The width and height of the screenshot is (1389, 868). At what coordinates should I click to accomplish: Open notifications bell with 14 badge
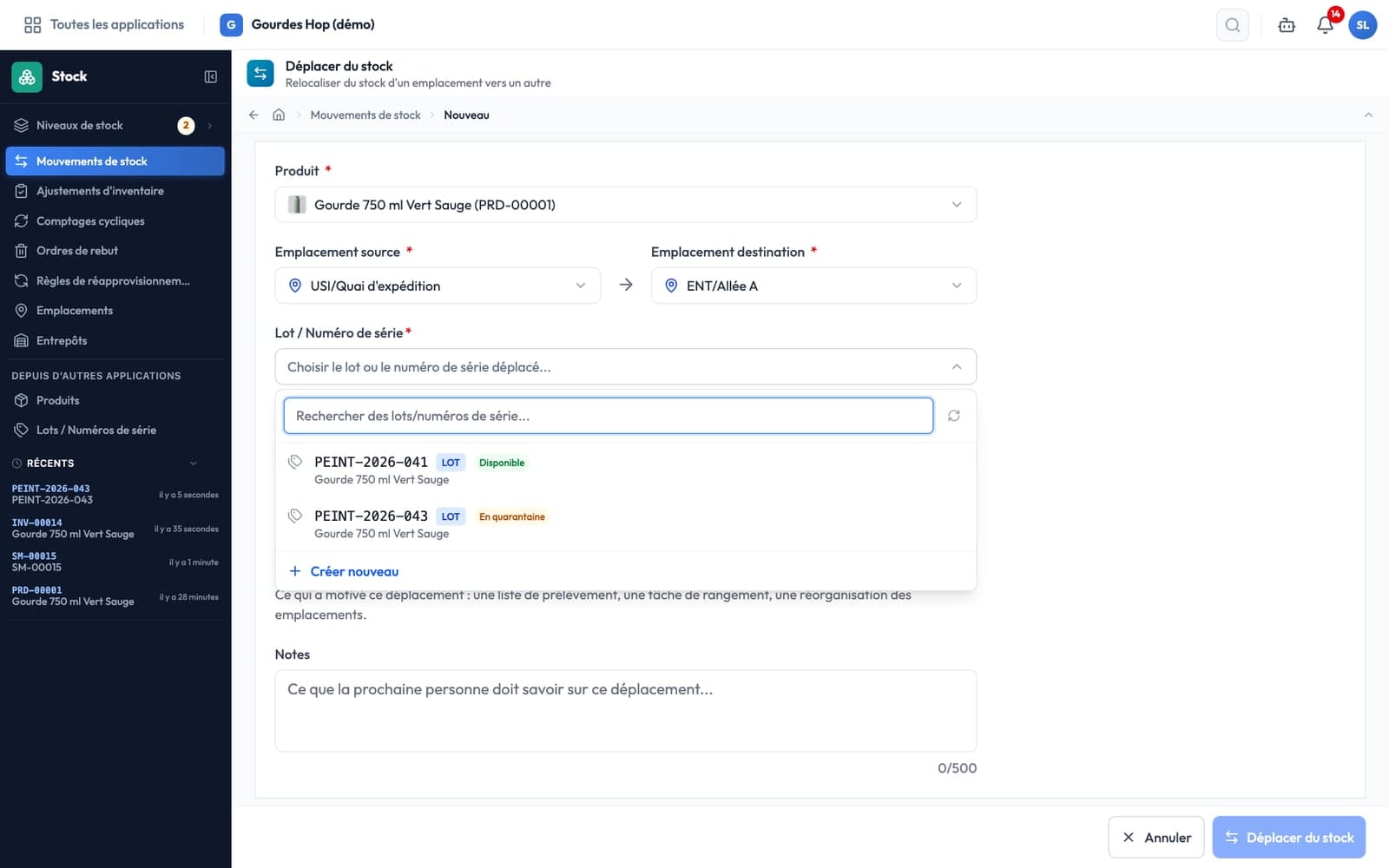click(x=1325, y=25)
